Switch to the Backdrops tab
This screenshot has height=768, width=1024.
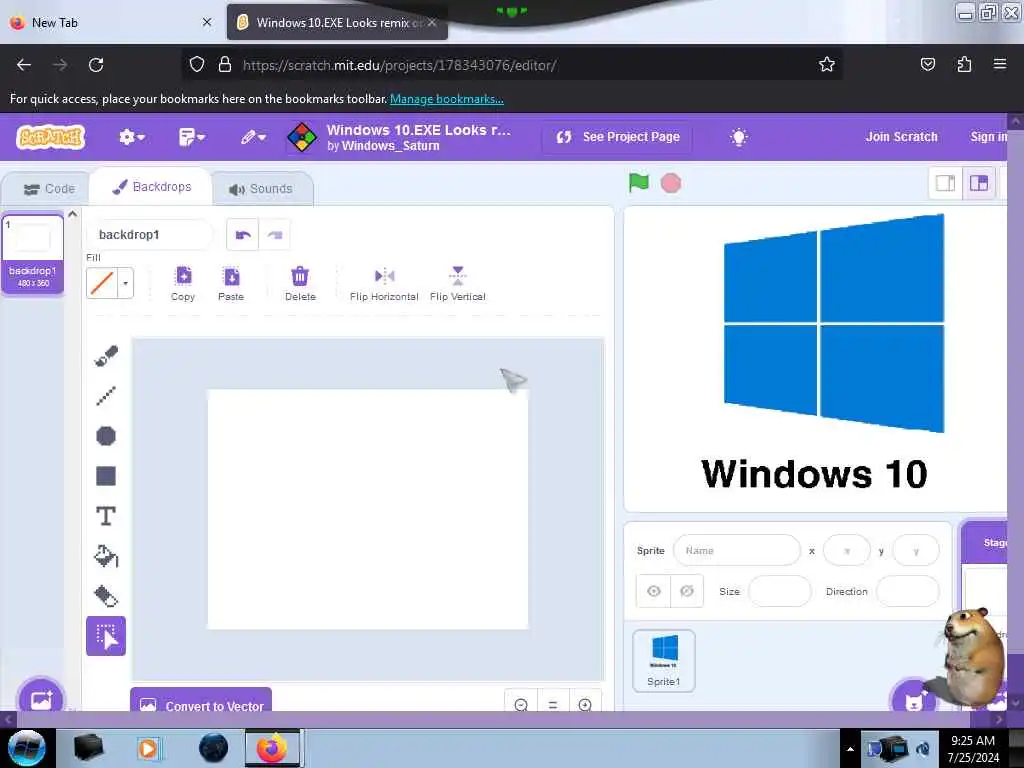[152, 187]
